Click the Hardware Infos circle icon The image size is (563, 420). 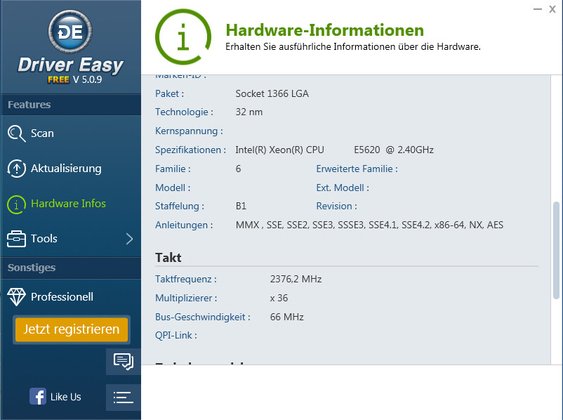click(x=16, y=204)
